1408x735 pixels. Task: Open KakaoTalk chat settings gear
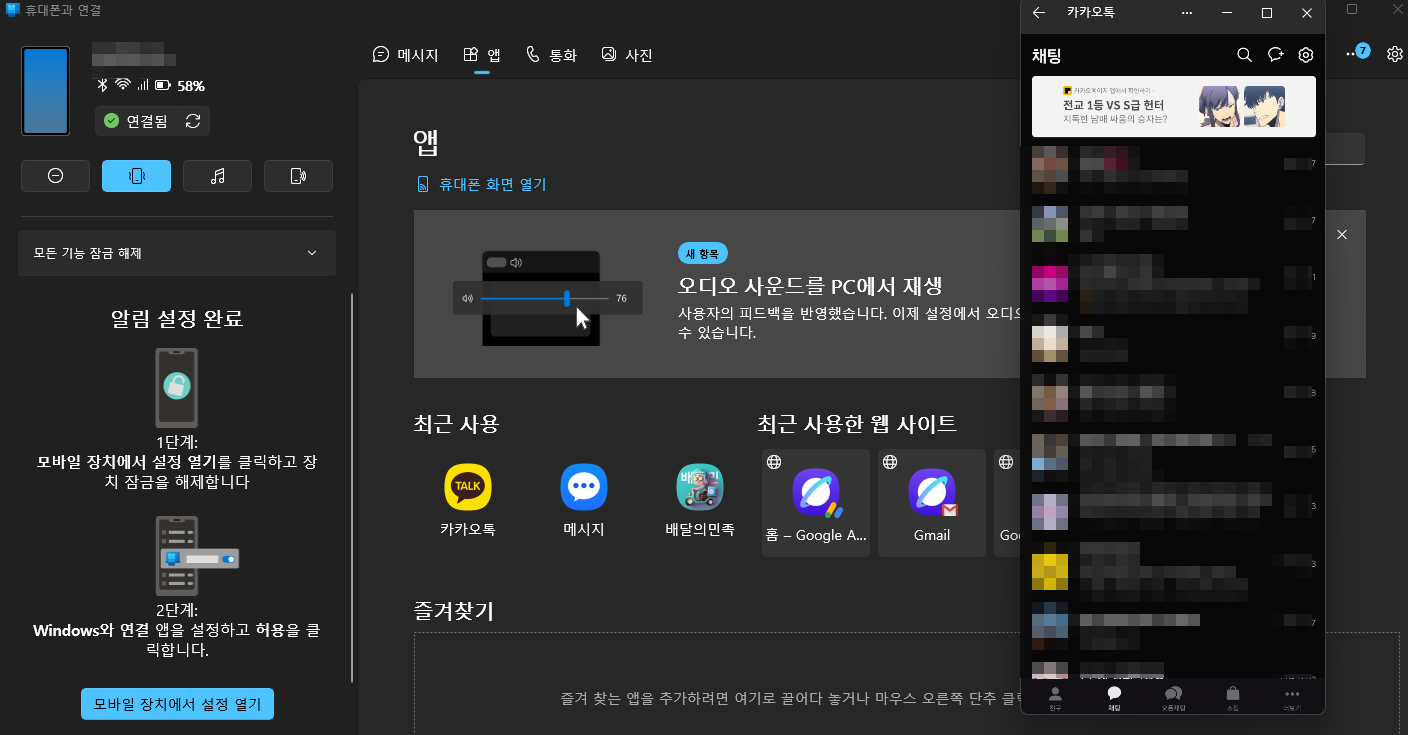click(1305, 55)
